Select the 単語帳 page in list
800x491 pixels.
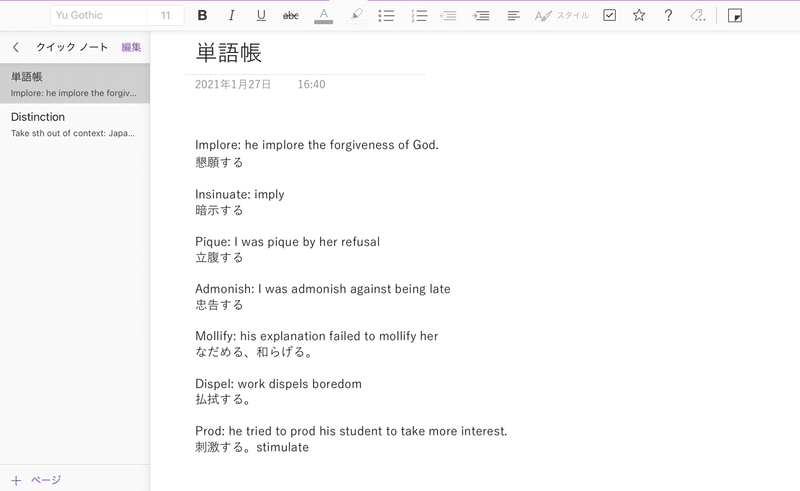point(75,84)
